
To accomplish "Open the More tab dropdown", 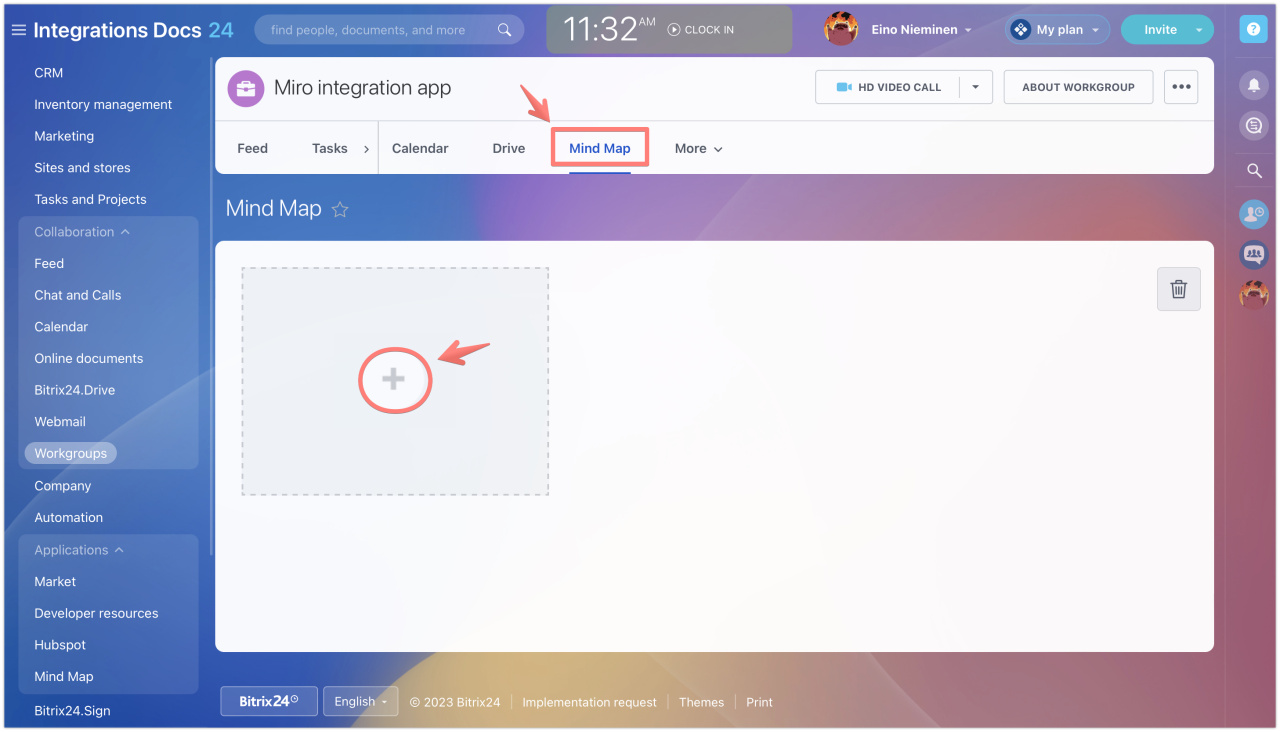I will tap(698, 148).
